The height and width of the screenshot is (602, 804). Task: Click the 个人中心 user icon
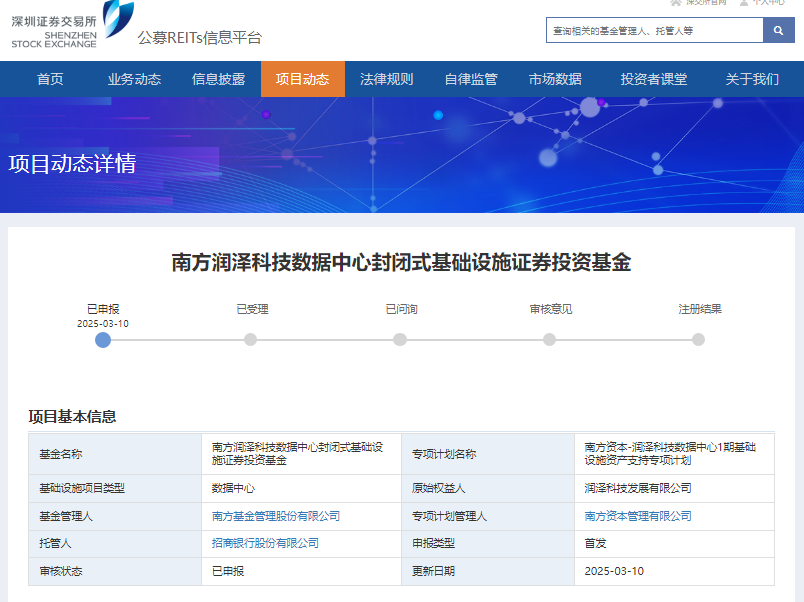point(744,3)
